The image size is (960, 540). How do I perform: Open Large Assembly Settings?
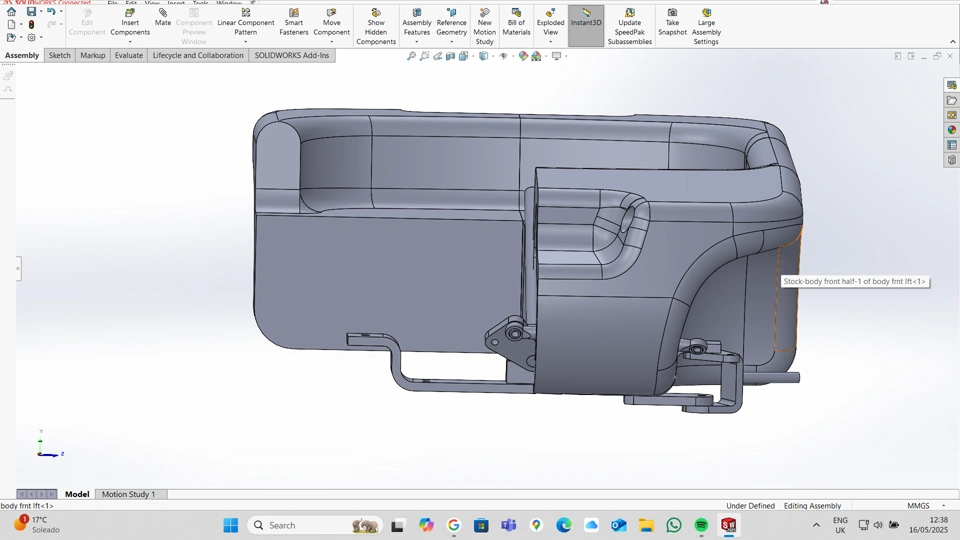tap(706, 14)
